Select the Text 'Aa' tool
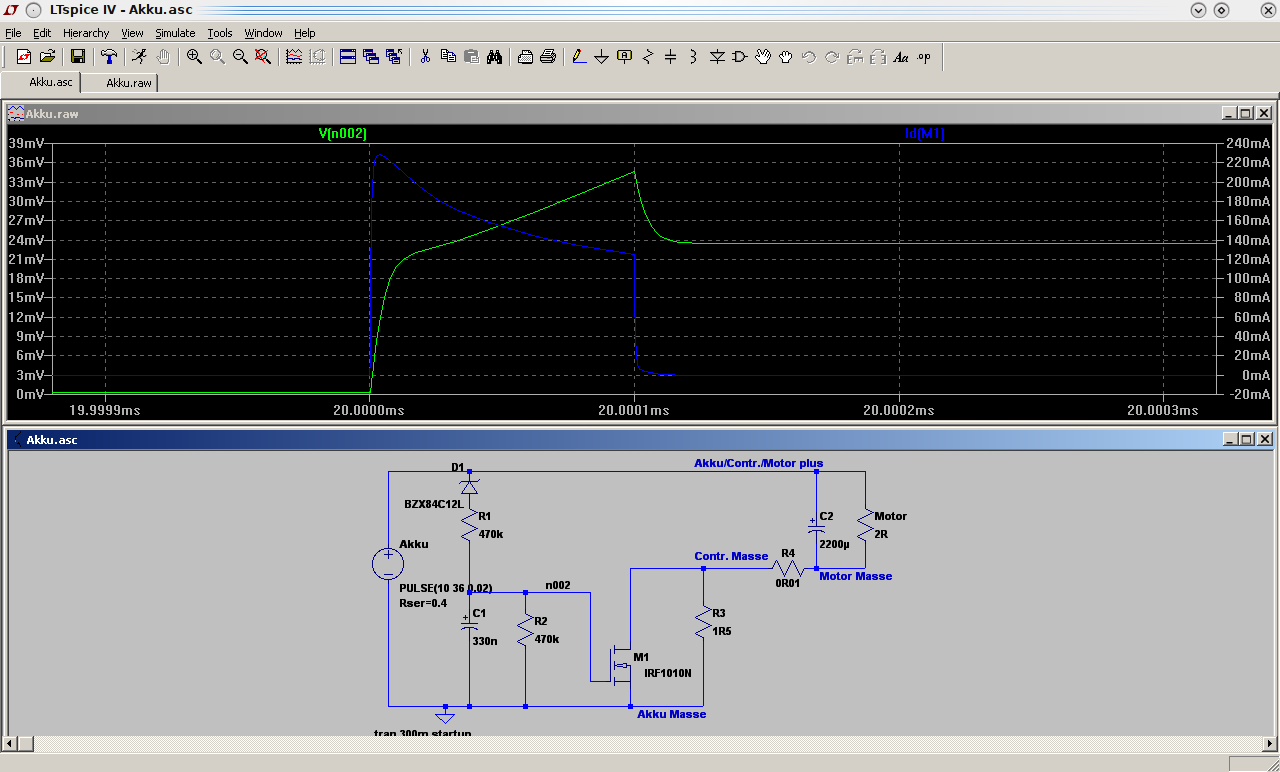This screenshot has width=1280, height=772. [901, 57]
